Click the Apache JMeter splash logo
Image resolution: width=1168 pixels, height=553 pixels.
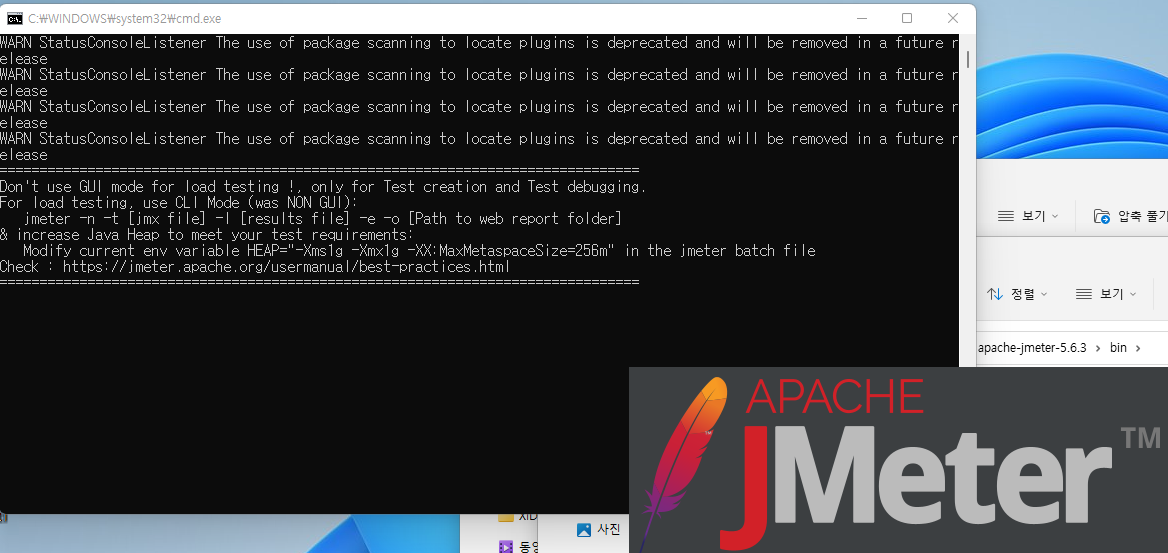point(898,460)
